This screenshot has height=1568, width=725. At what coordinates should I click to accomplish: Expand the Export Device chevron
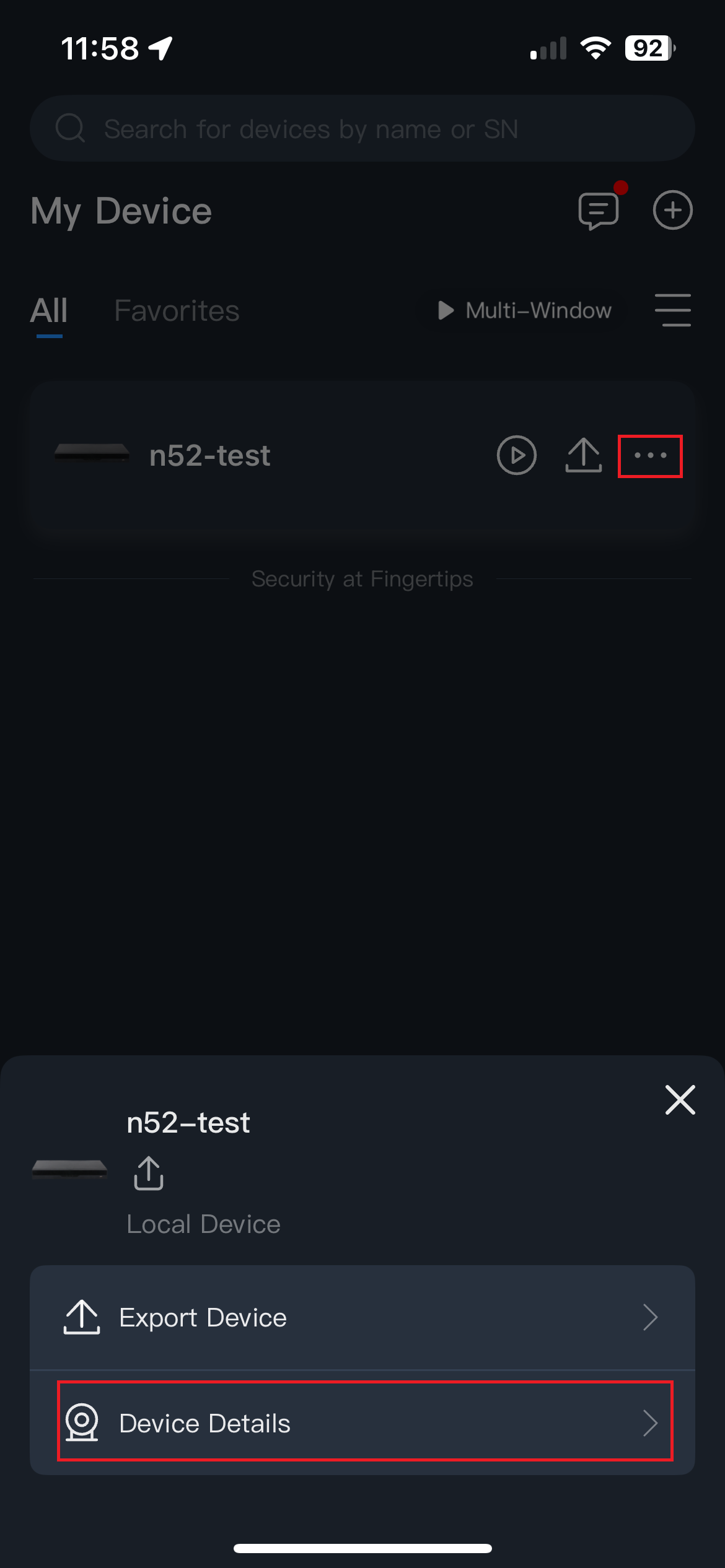[649, 1317]
